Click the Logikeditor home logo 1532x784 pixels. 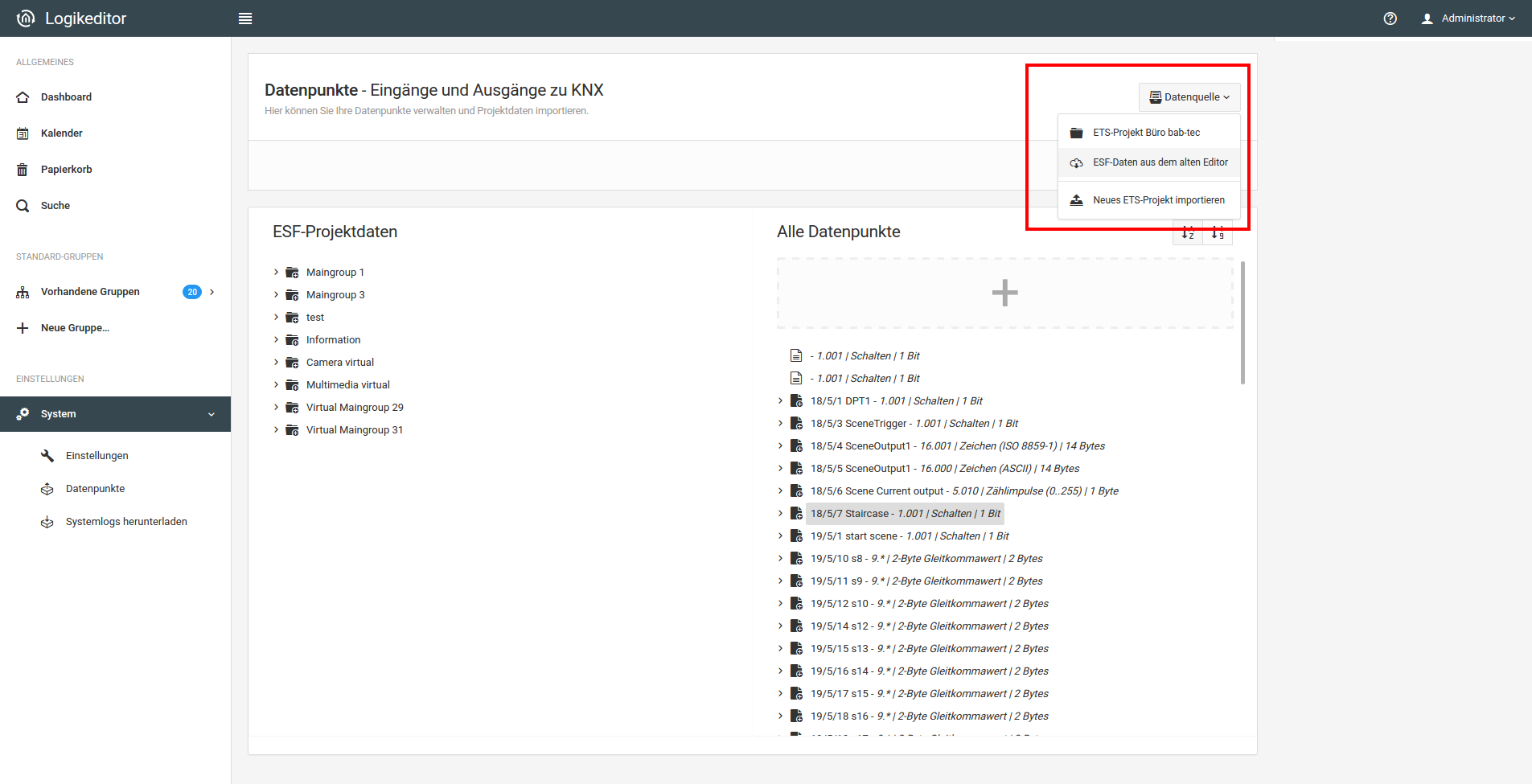pos(26,18)
